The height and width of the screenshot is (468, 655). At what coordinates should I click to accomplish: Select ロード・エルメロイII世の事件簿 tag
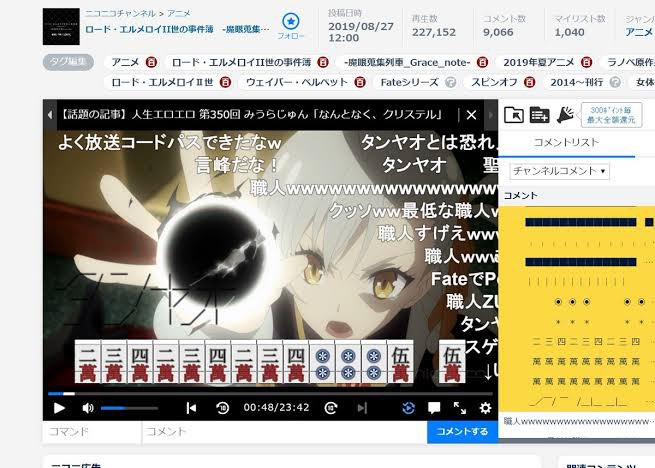tap(241, 62)
